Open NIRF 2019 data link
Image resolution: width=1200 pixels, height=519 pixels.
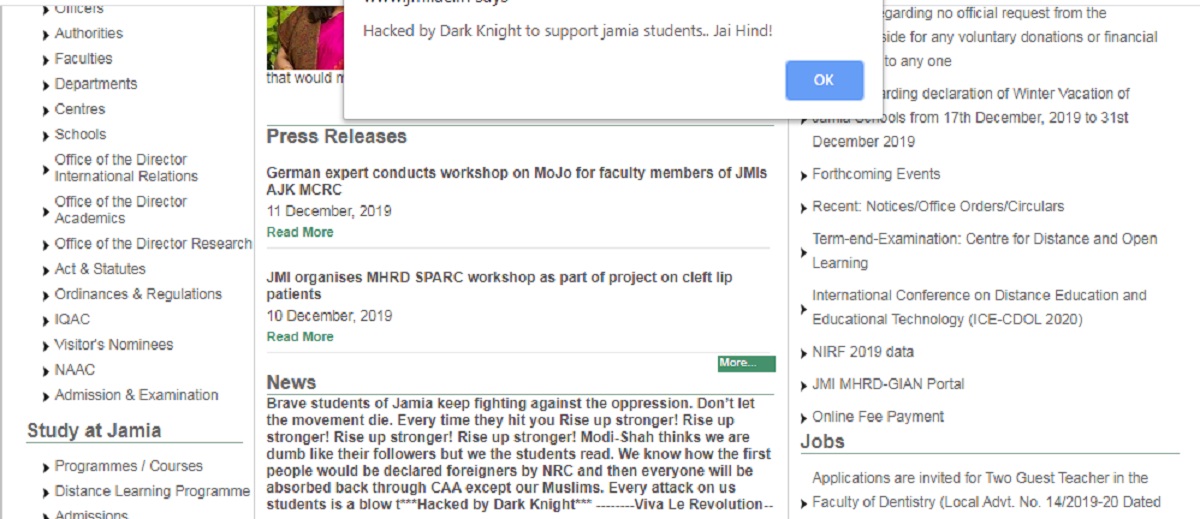pyautogui.click(x=862, y=352)
